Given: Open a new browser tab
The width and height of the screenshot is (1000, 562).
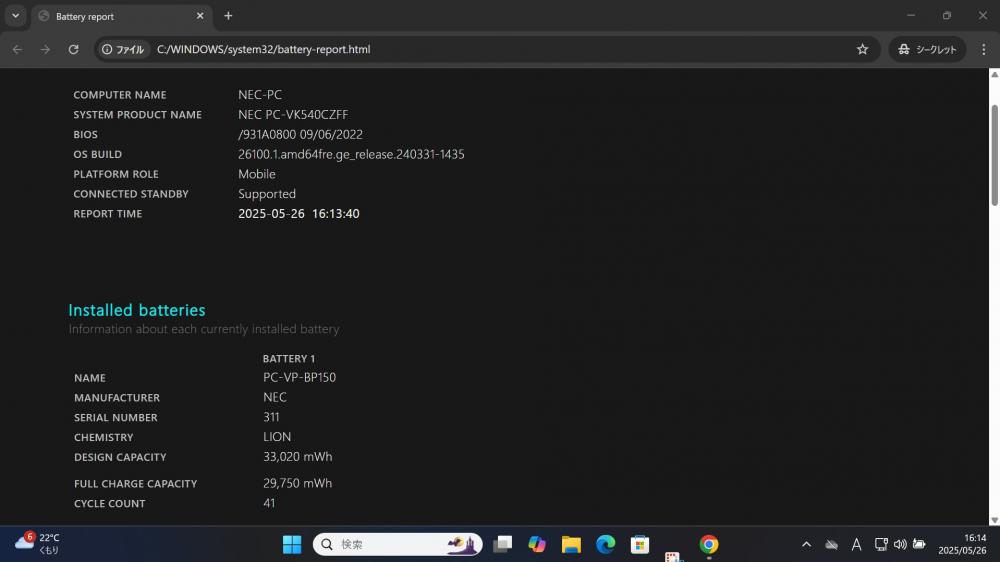Looking at the screenshot, I should click(228, 16).
